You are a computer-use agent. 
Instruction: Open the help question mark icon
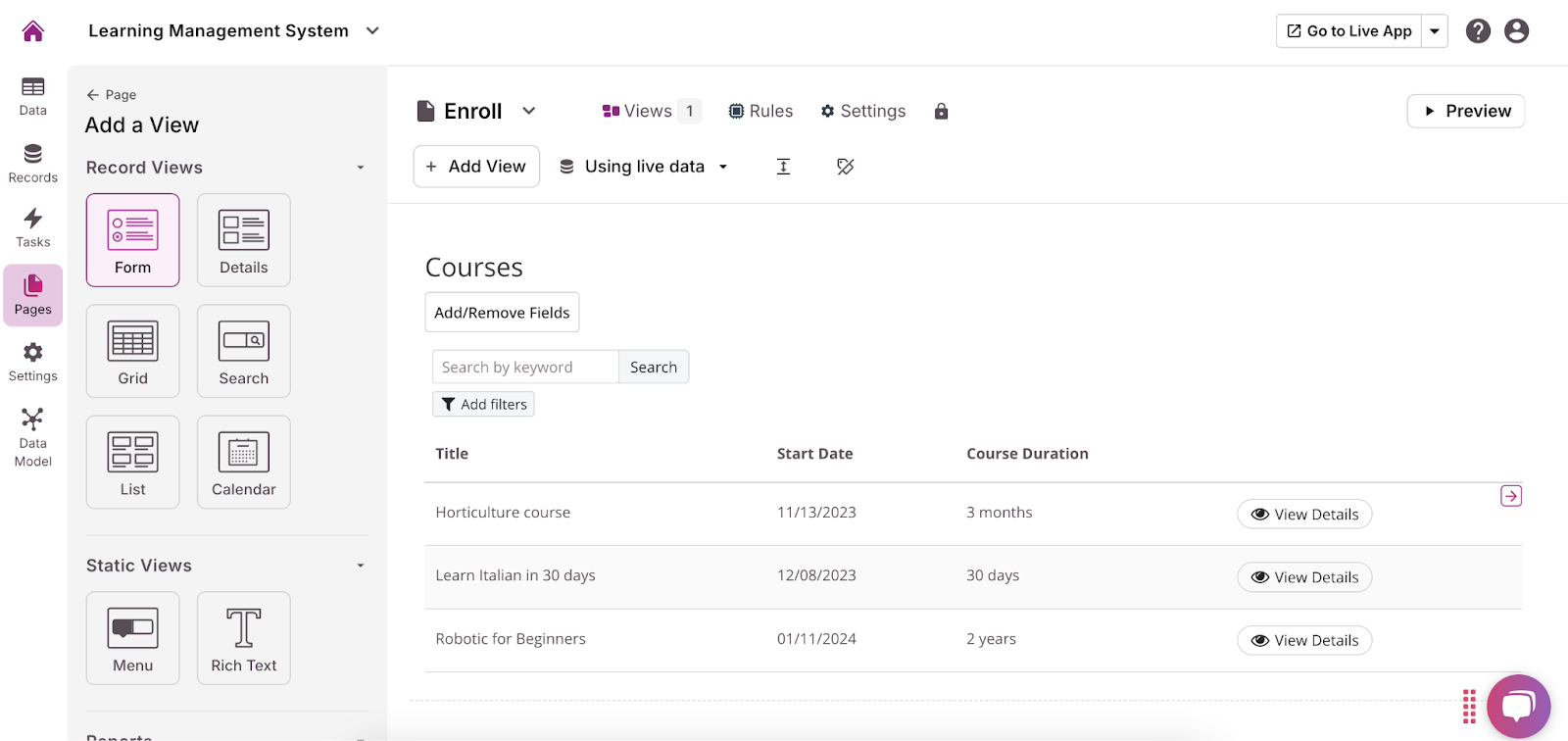[x=1478, y=31]
